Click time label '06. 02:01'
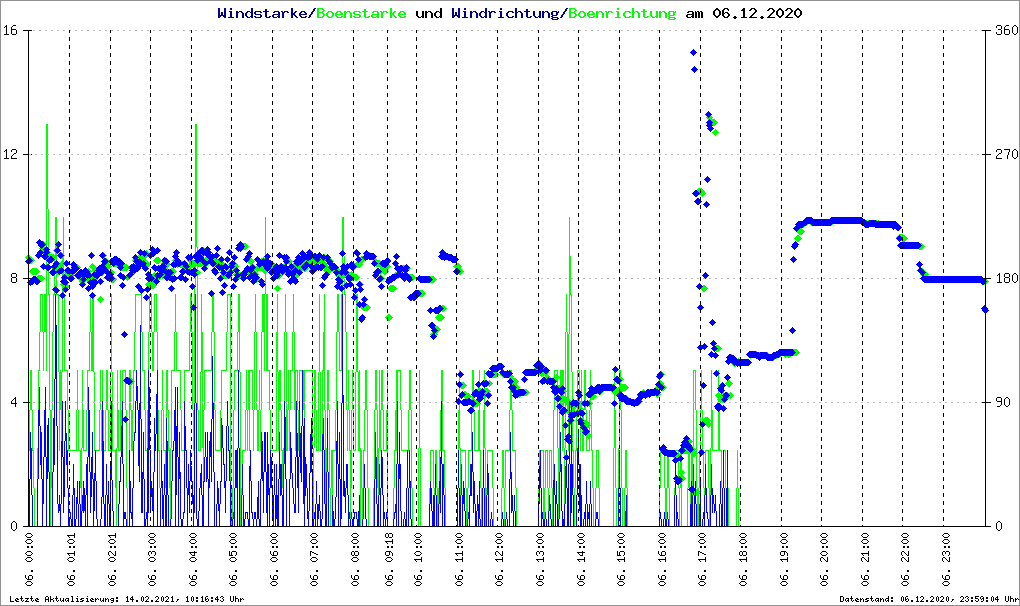The width and height of the screenshot is (1020, 606). tap(111, 560)
